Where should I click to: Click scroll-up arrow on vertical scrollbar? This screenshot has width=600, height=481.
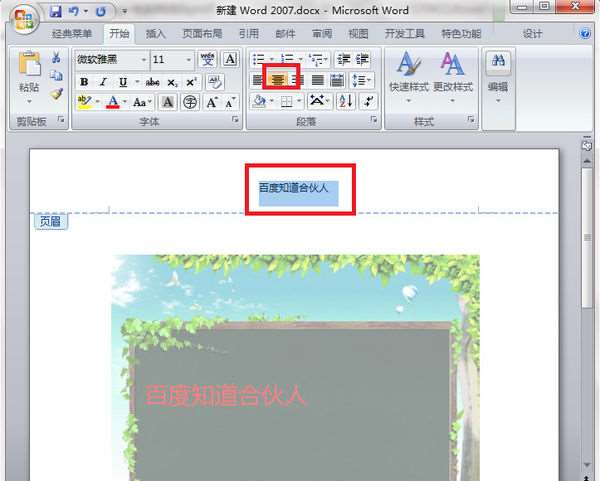(587, 162)
